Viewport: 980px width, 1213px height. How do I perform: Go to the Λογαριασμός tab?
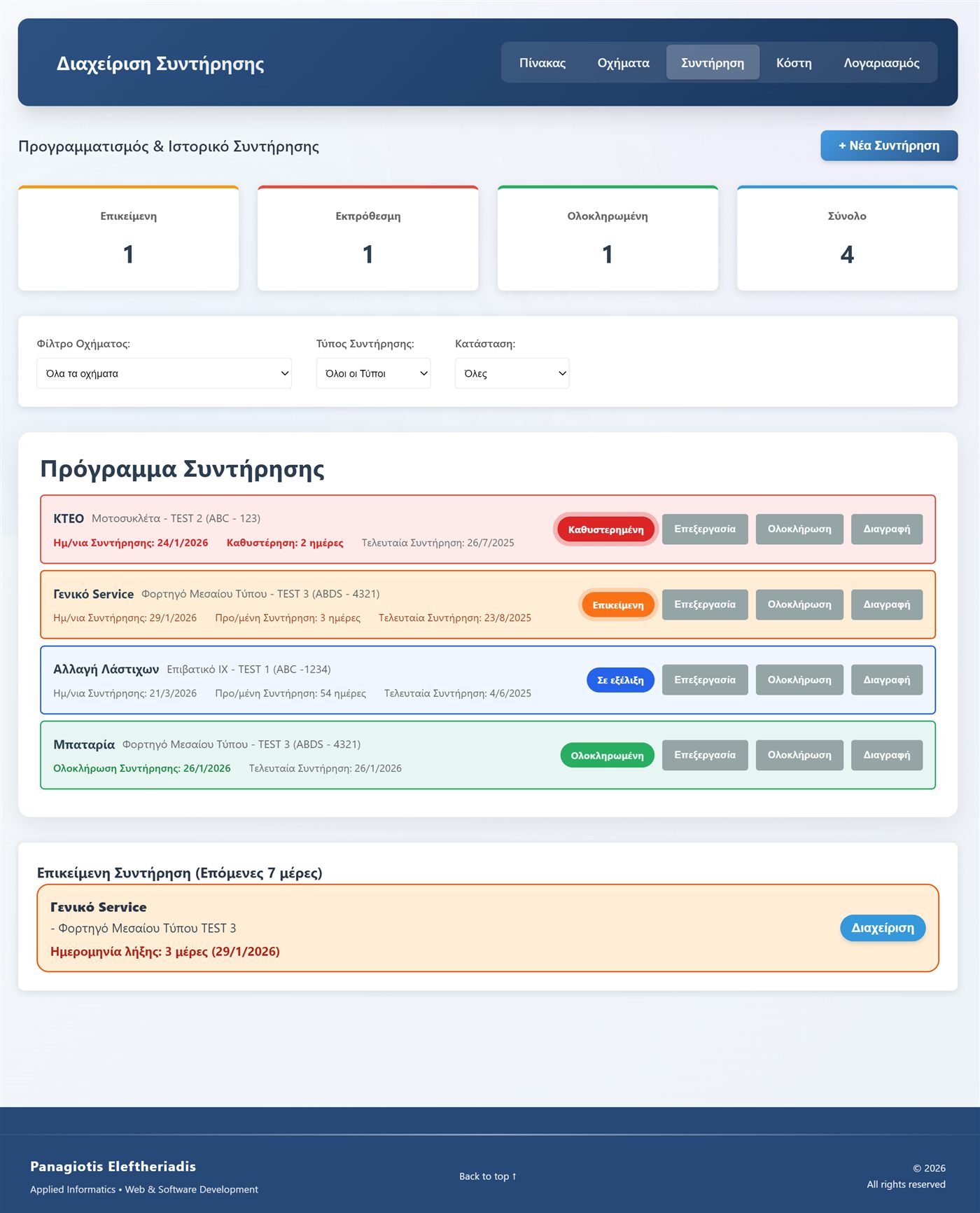point(881,62)
